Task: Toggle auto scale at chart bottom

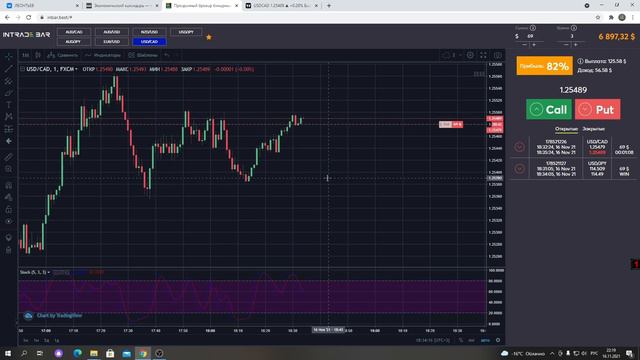Action: pyautogui.click(x=485, y=340)
